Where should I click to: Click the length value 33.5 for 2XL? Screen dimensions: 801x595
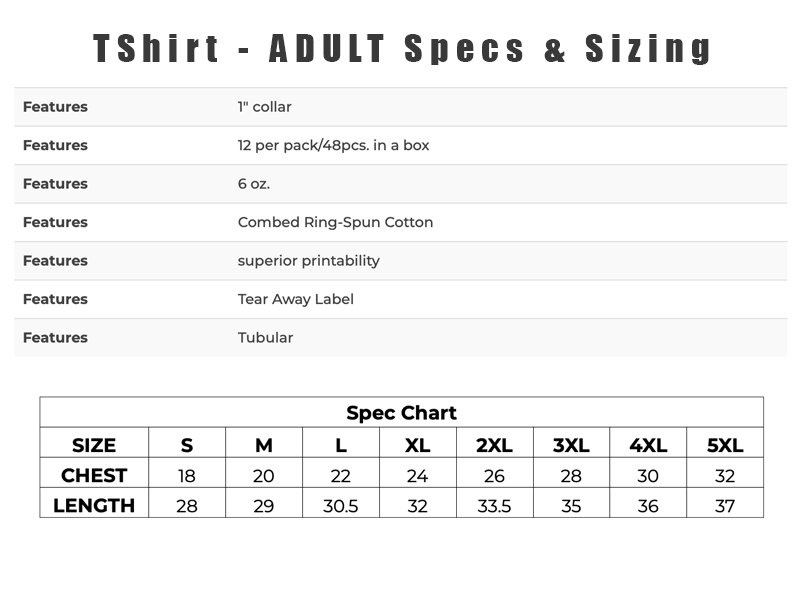point(494,506)
